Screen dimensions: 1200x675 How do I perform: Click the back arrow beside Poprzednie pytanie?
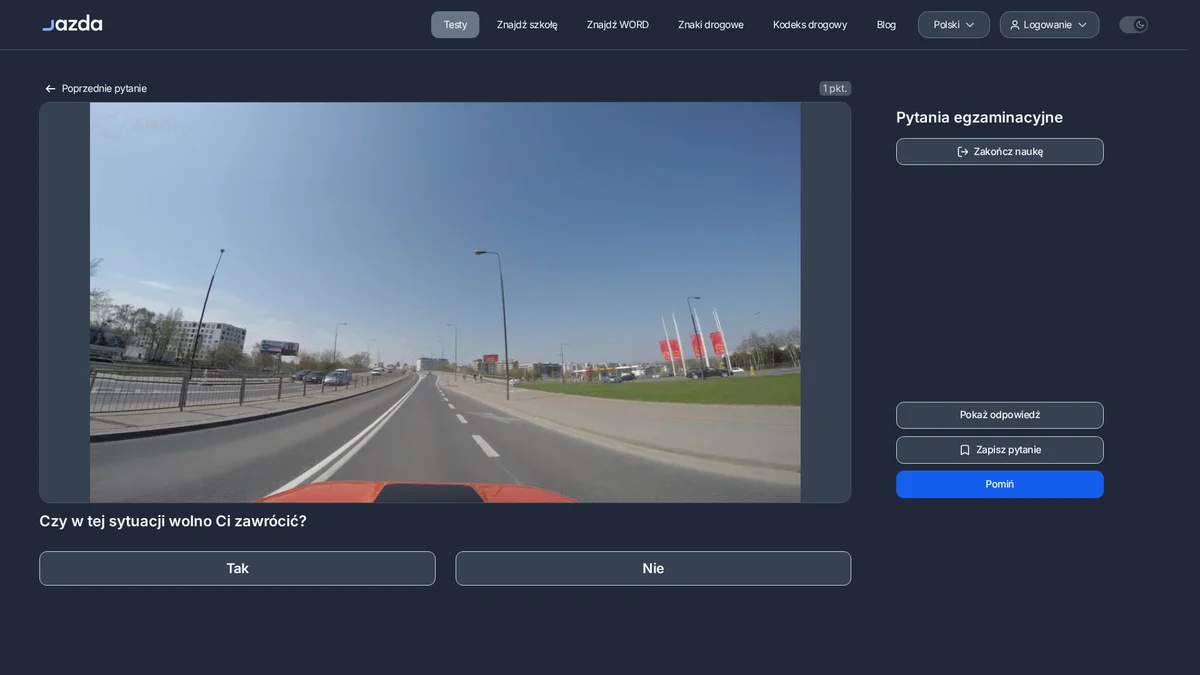click(x=50, y=89)
